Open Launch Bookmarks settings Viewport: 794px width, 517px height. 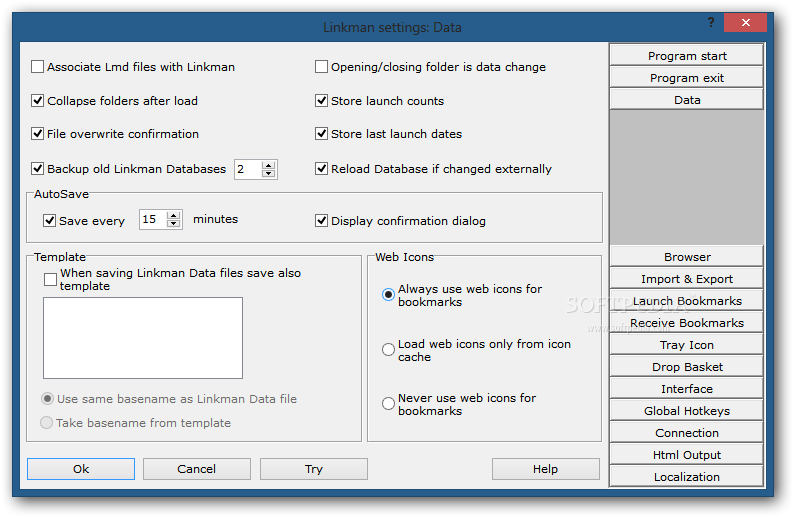point(687,301)
